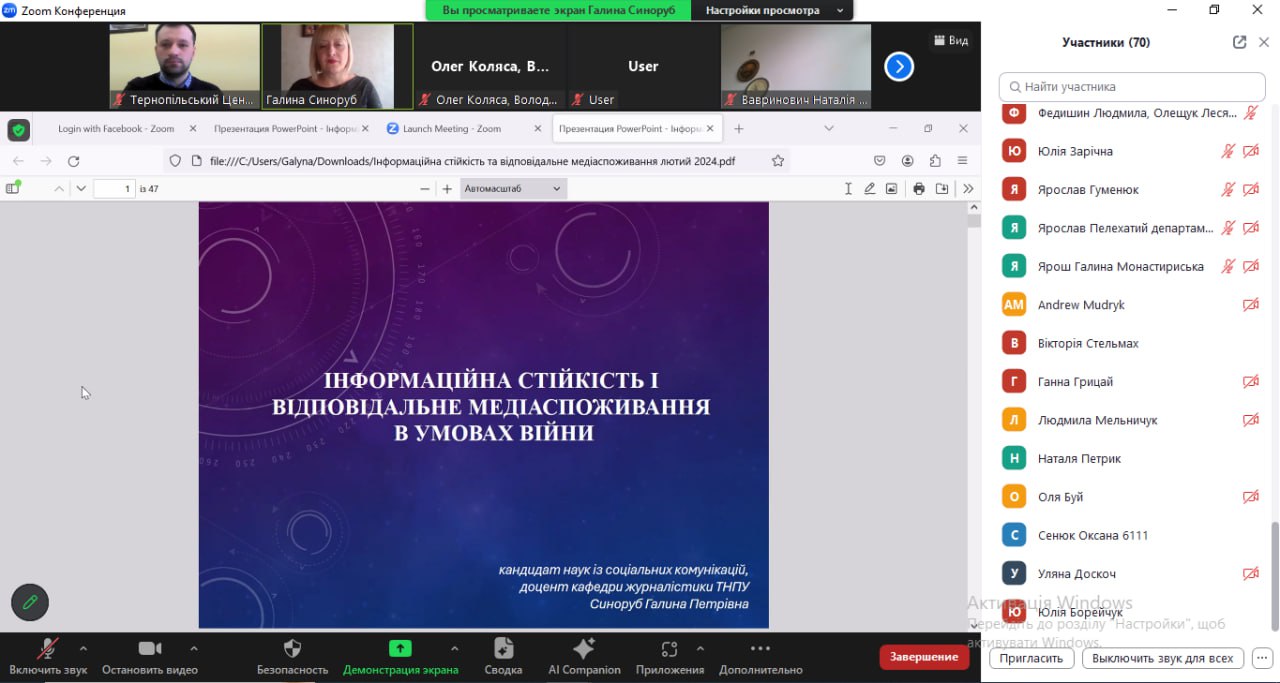1280x683 pixels.
Task: Click Выключить звук для всех button
Action: (x=1163, y=659)
